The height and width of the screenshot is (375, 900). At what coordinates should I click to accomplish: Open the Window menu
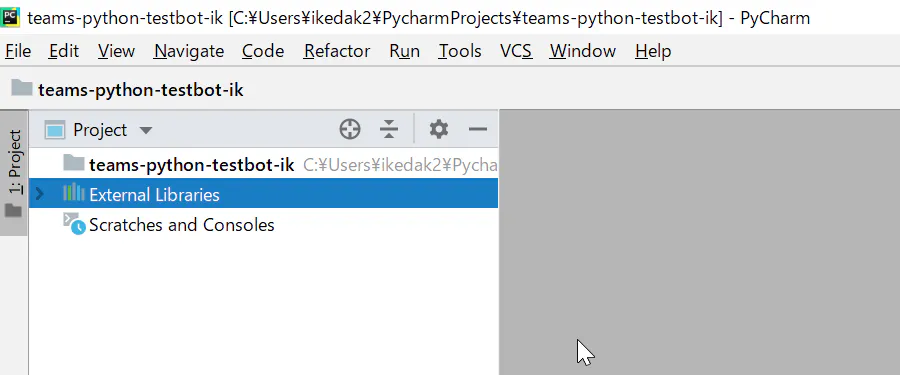(583, 51)
